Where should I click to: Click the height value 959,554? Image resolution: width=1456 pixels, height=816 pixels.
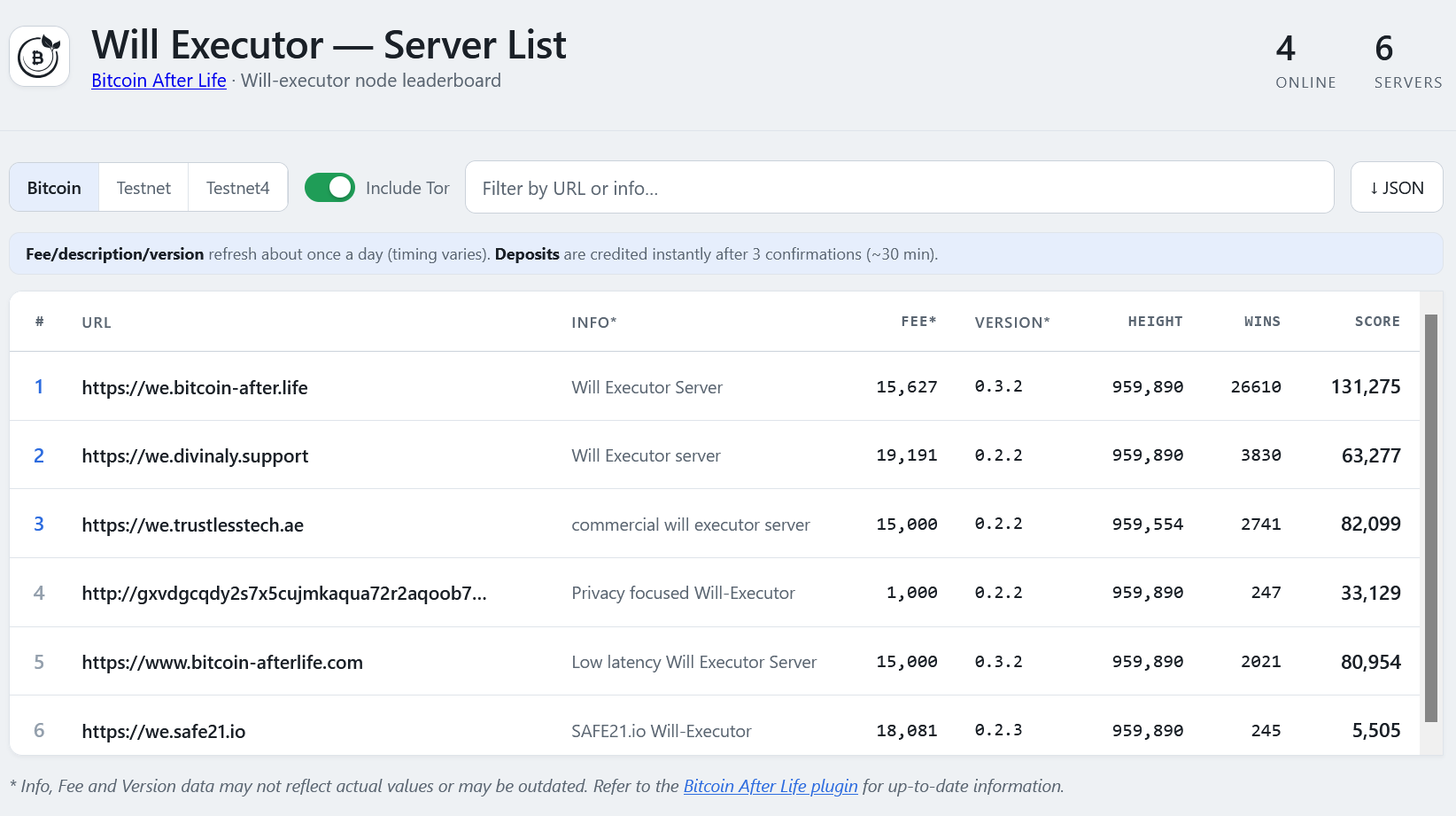point(1148,525)
